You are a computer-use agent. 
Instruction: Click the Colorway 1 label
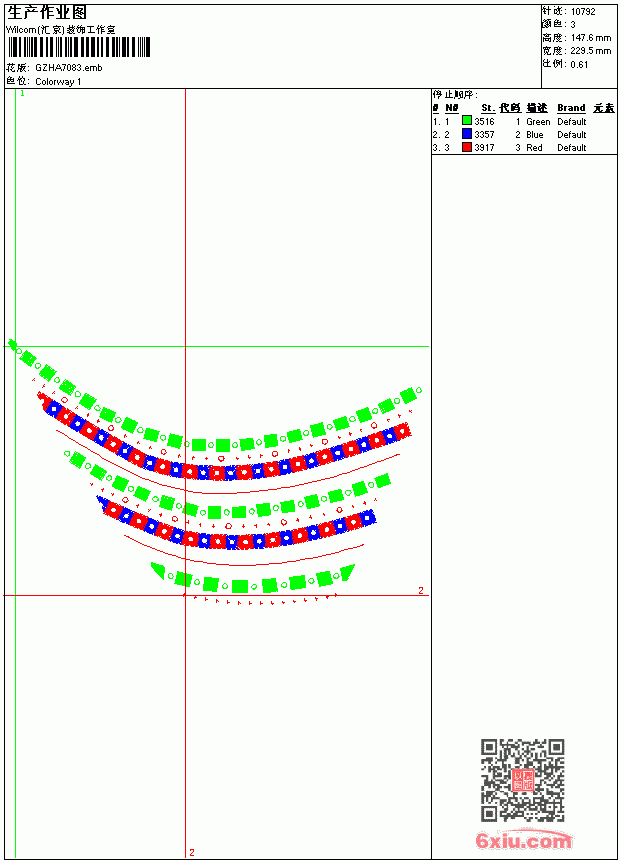58,82
